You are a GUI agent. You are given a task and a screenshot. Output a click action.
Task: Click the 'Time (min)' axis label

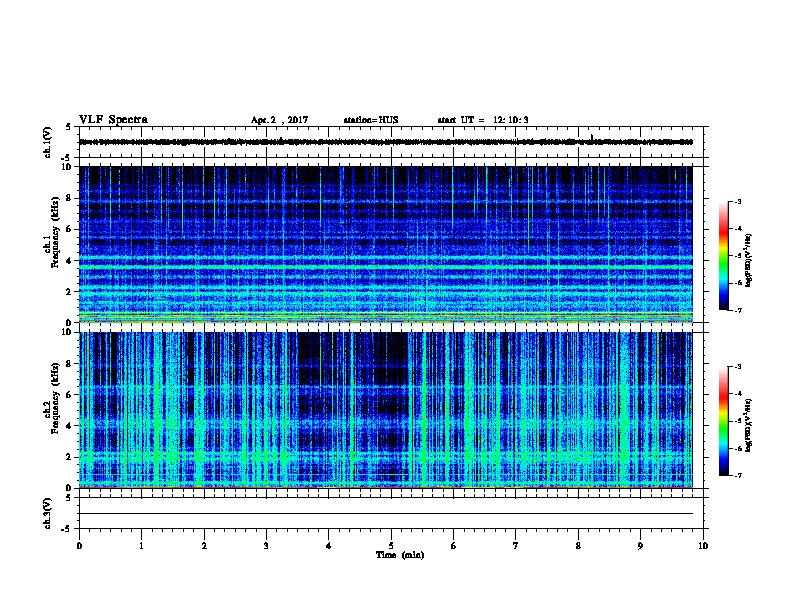point(400,555)
